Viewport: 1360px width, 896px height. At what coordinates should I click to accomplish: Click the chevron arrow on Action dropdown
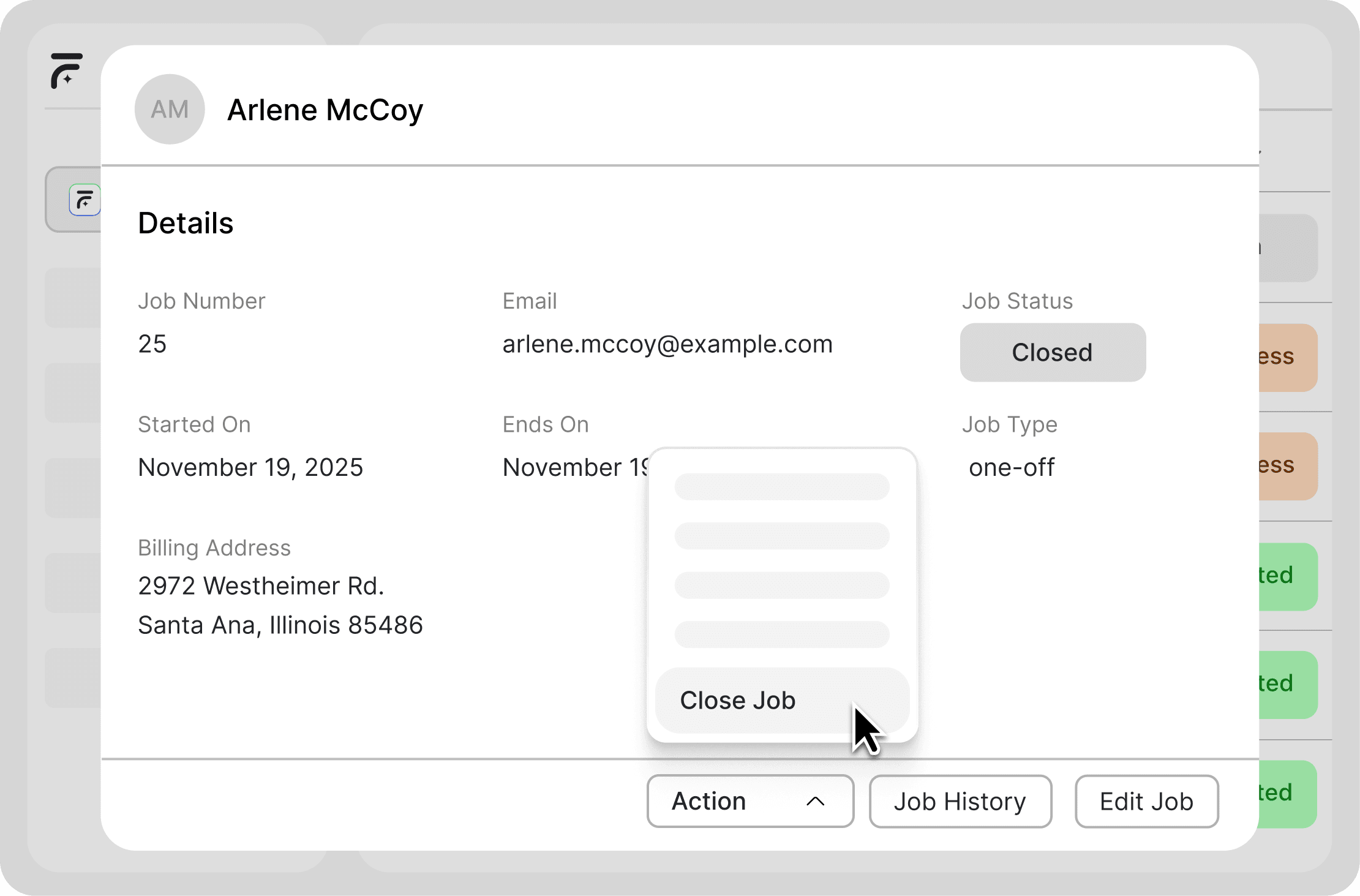[x=815, y=801]
